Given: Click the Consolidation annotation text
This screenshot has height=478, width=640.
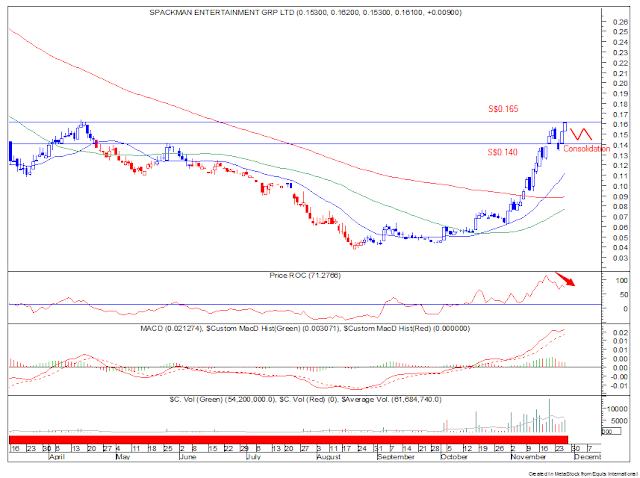Looking at the screenshot, I should (x=587, y=149).
